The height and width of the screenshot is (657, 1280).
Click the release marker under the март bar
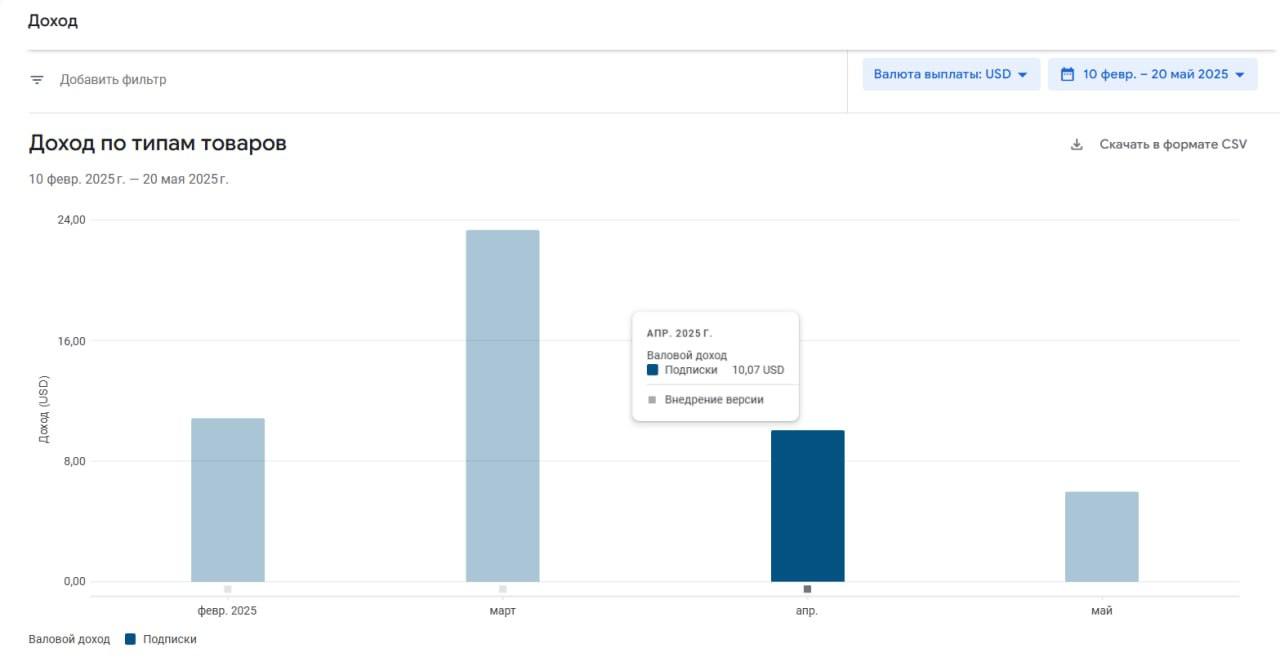coord(503,589)
